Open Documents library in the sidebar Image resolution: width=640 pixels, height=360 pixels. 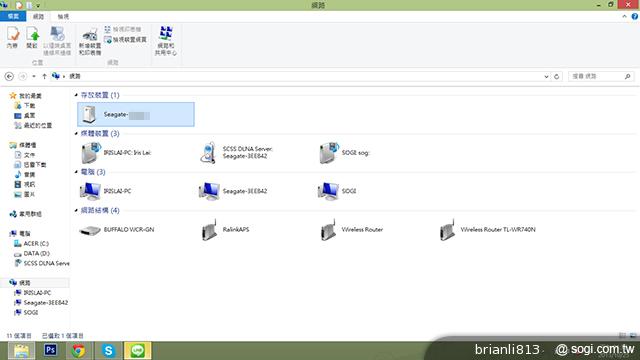[x=24, y=155]
